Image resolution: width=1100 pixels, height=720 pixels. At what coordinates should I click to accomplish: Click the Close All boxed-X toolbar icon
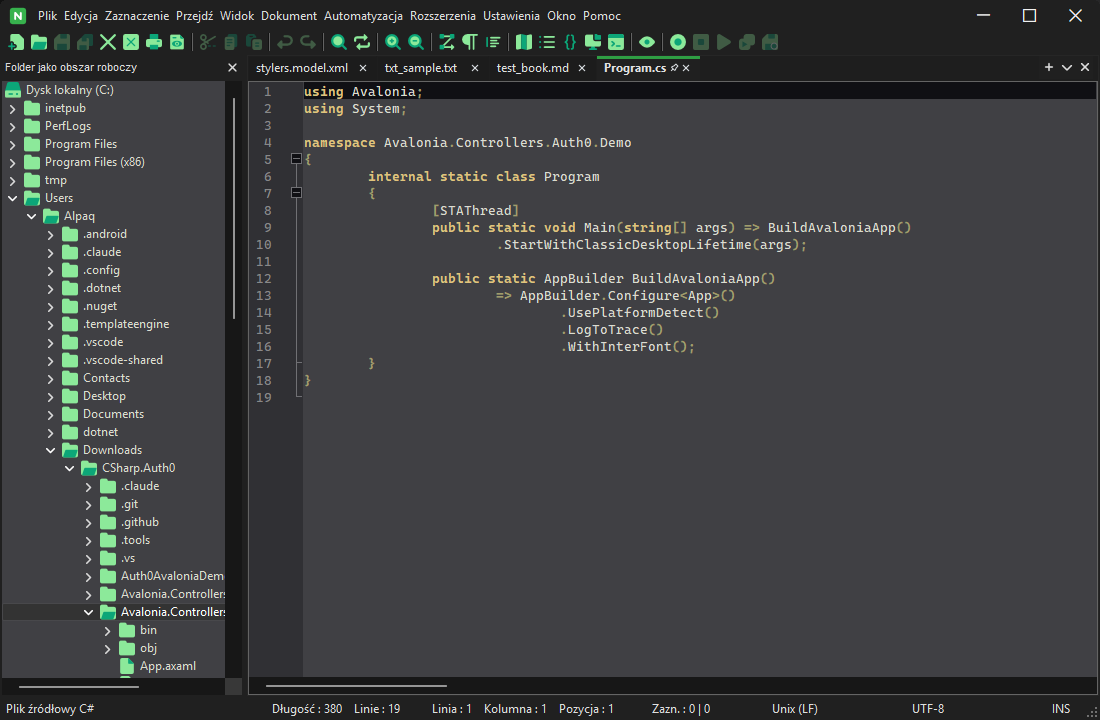click(x=130, y=42)
